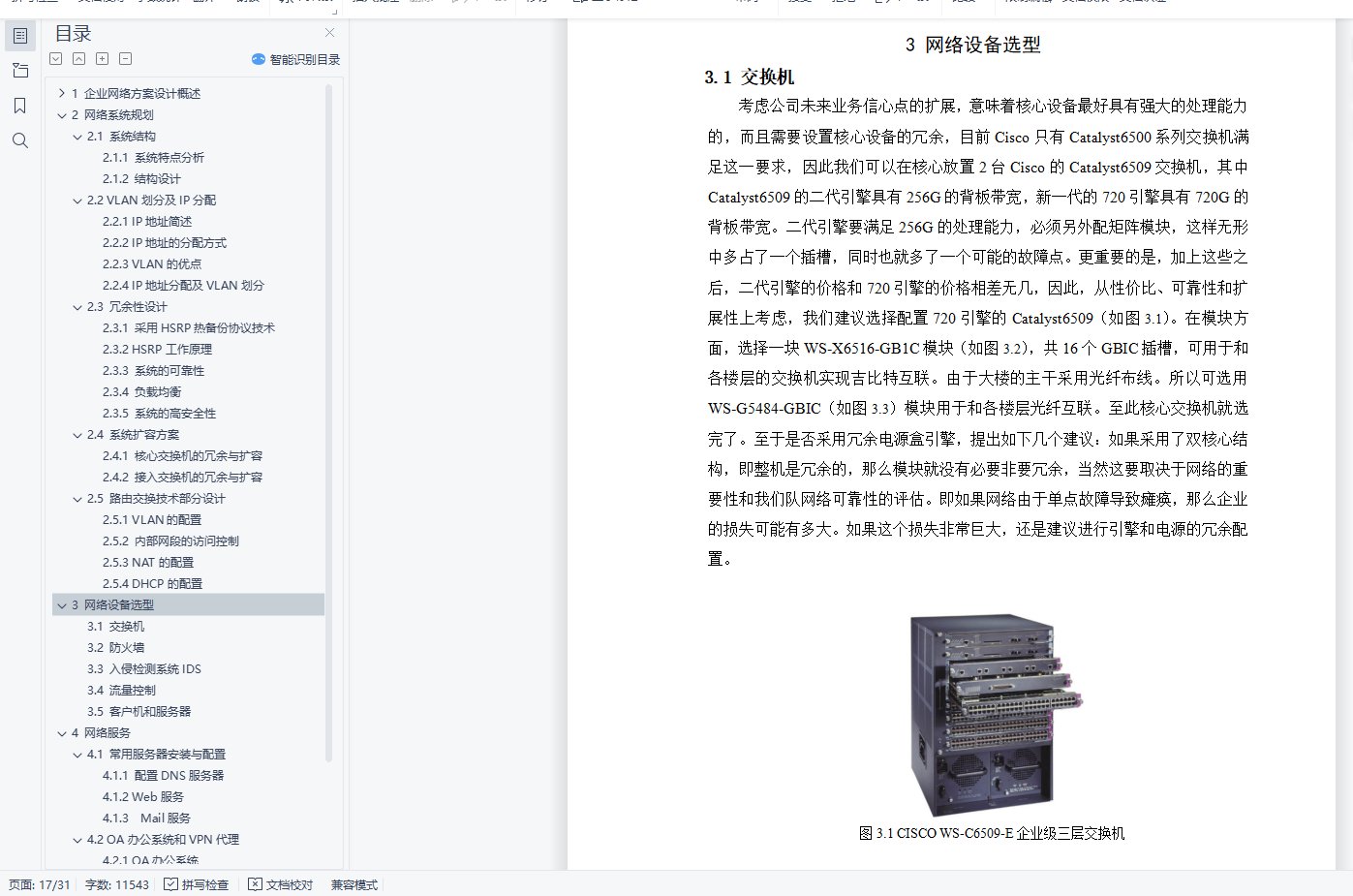This screenshot has width=1353, height=896.
Task: Collapse the 4.2 OA 办公系统和 VPN 代理 node
Action: coord(77,840)
